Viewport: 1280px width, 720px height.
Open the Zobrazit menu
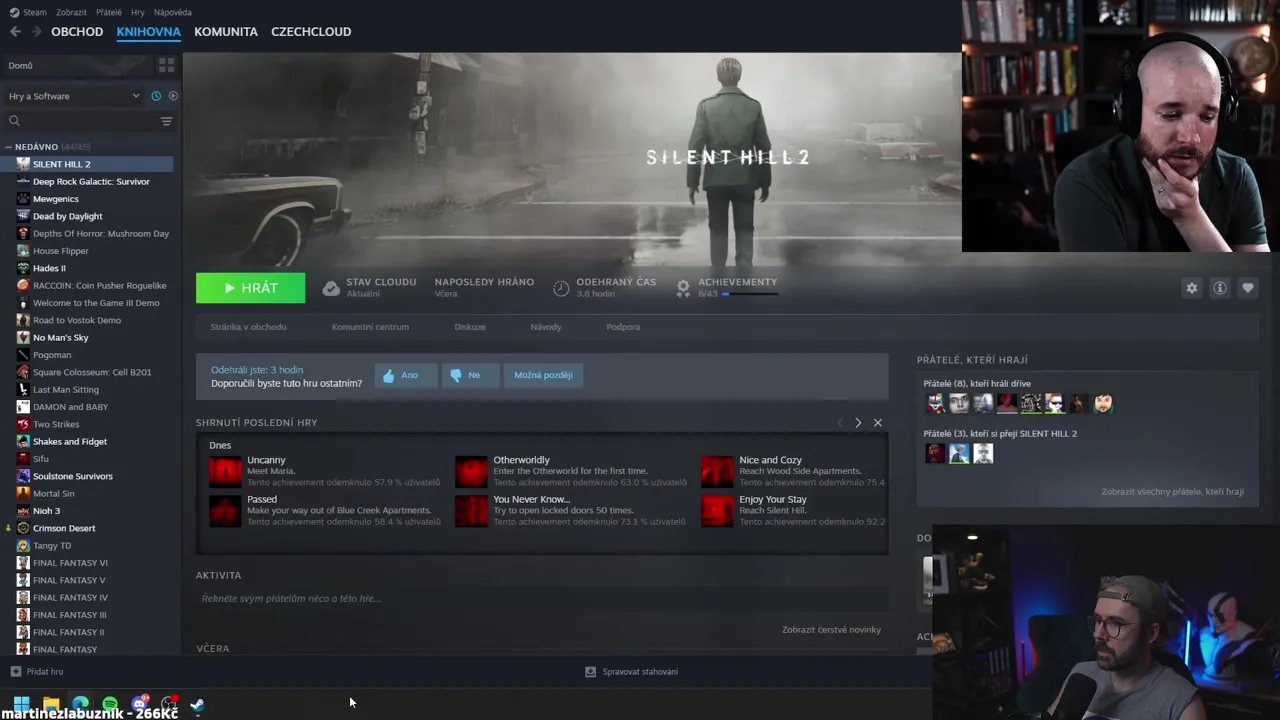71,12
